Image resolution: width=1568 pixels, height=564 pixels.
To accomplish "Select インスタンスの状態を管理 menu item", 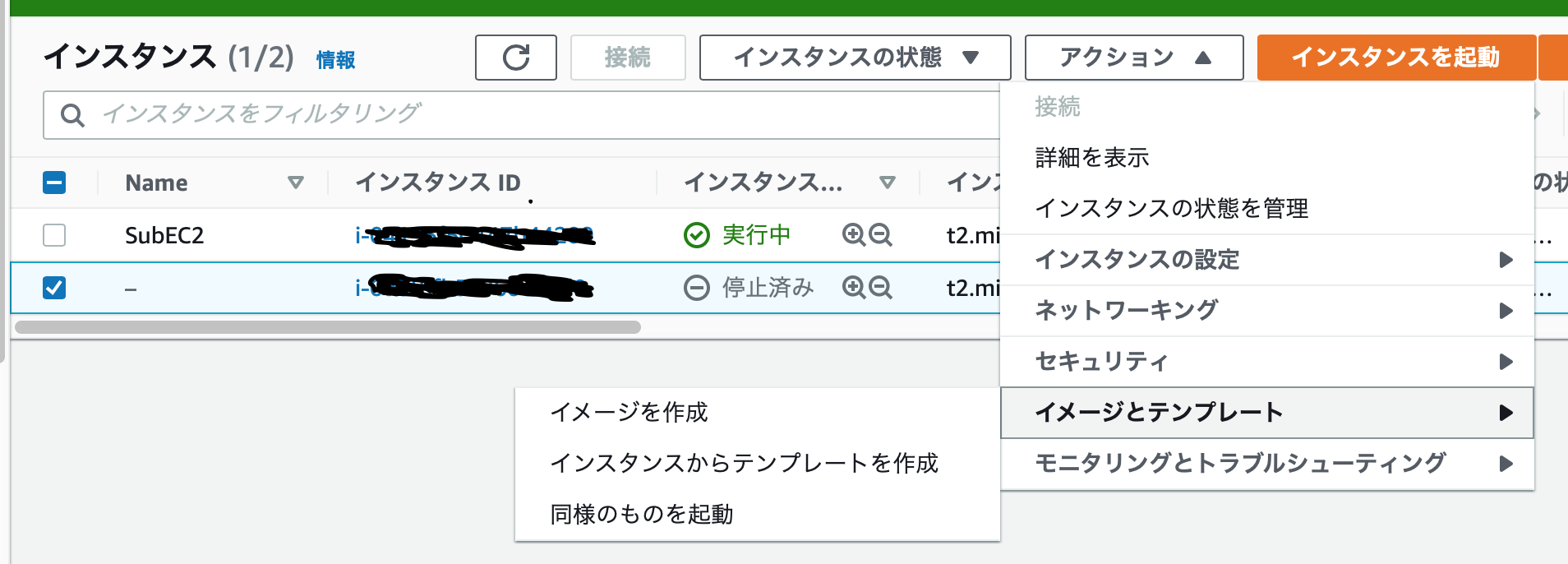I will click(1267, 209).
